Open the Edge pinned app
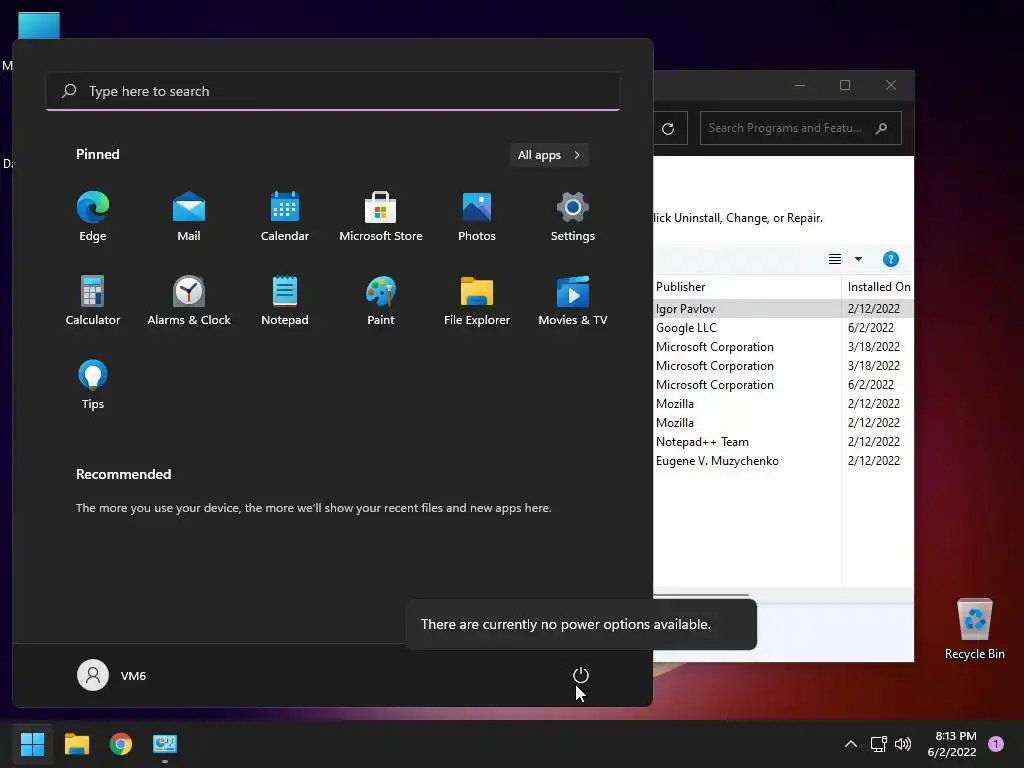Image resolution: width=1024 pixels, height=768 pixels. pos(93,217)
